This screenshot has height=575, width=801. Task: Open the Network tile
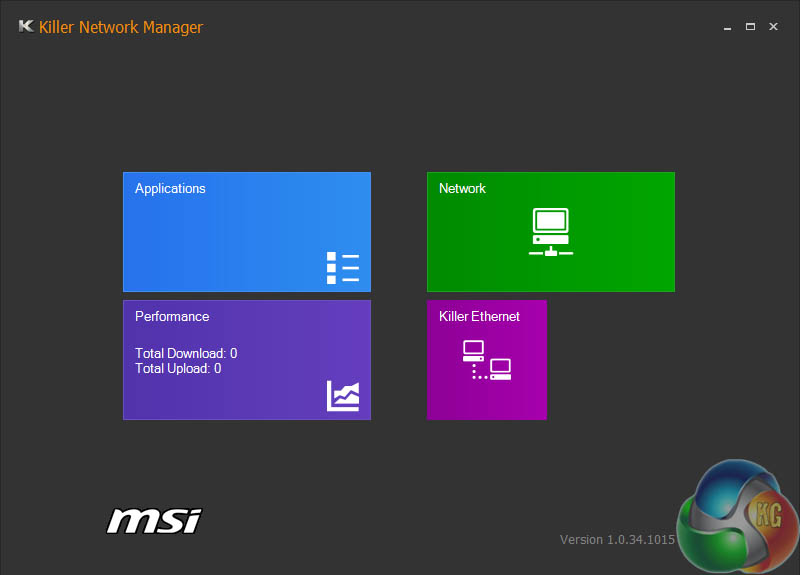tap(551, 232)
